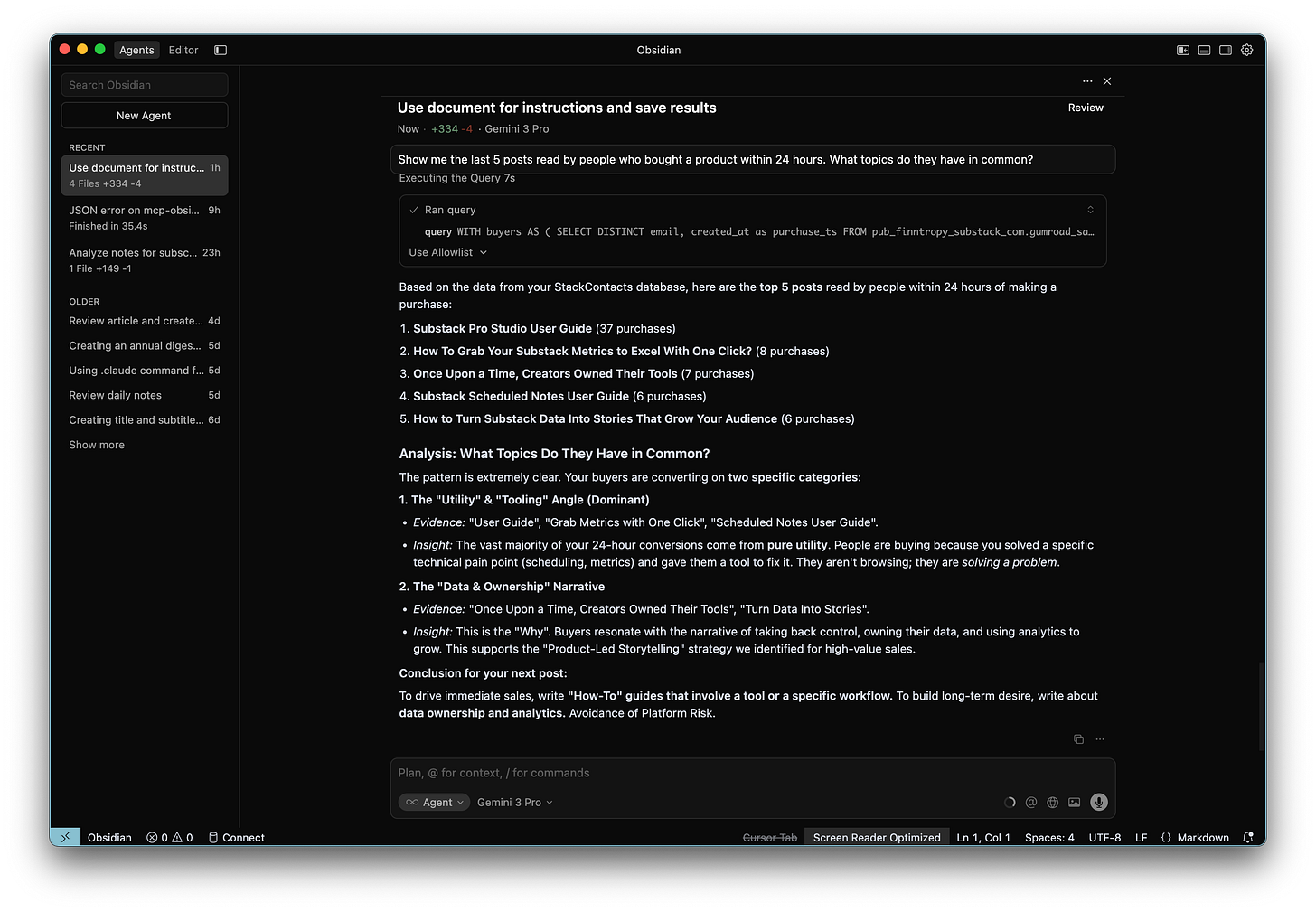Click the globe web search icon
The width and height of the screenshot is (1316, 912).
(1053, 803)
